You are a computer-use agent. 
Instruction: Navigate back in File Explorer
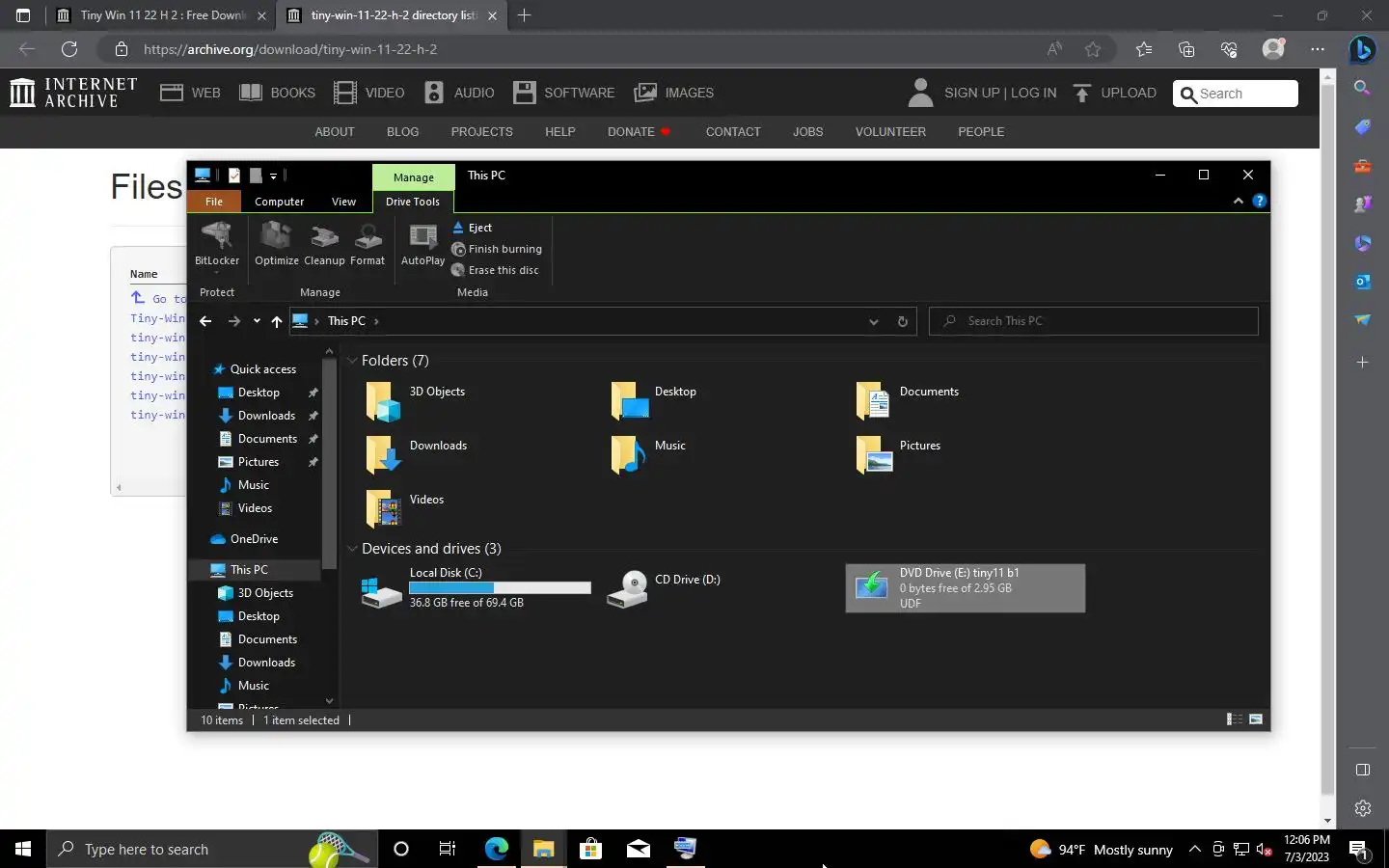(x=205, y=321)
